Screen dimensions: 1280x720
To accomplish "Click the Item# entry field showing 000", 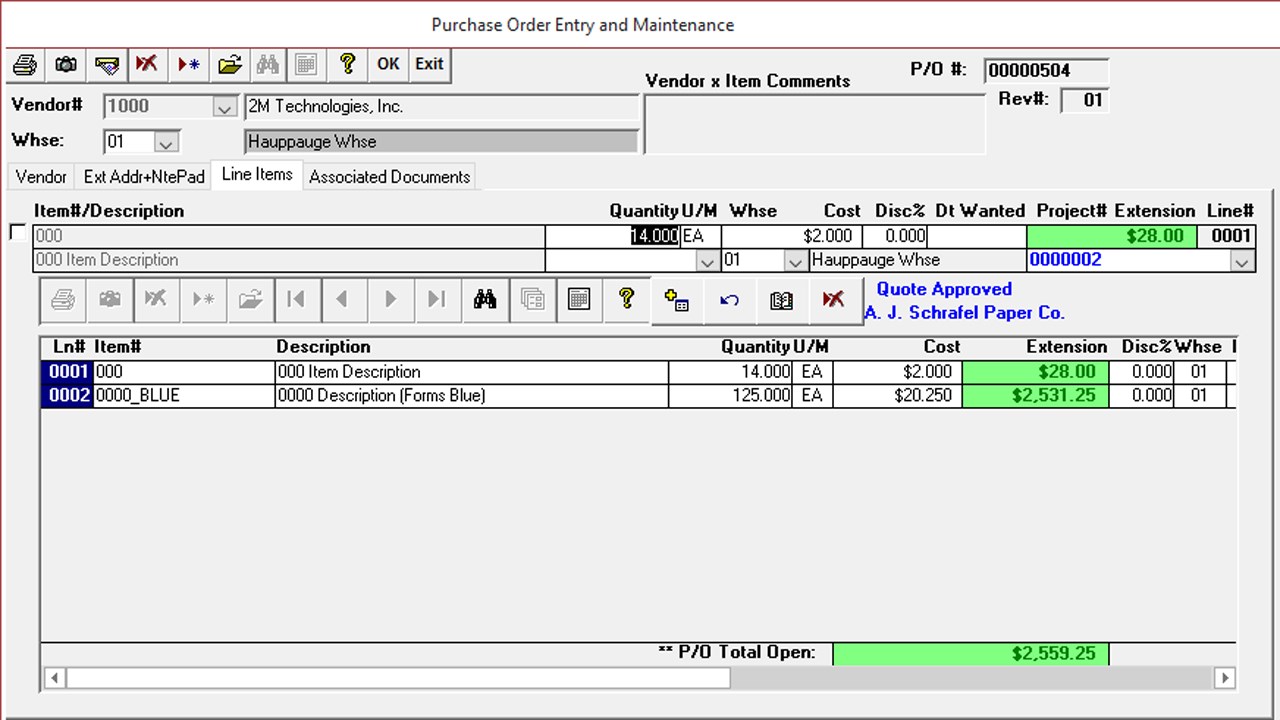I will (289, 236).
